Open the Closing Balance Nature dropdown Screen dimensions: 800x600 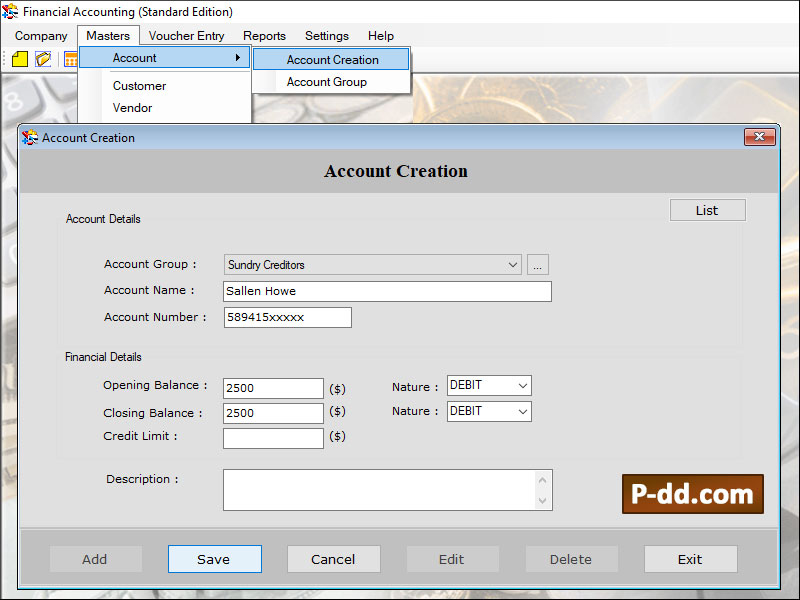521,411
